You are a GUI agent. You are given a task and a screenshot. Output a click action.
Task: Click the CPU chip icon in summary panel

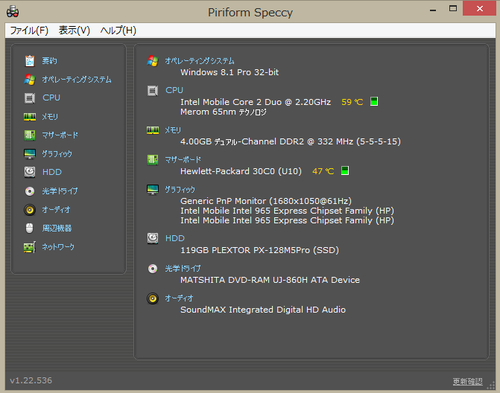click(x=153, y=90)
